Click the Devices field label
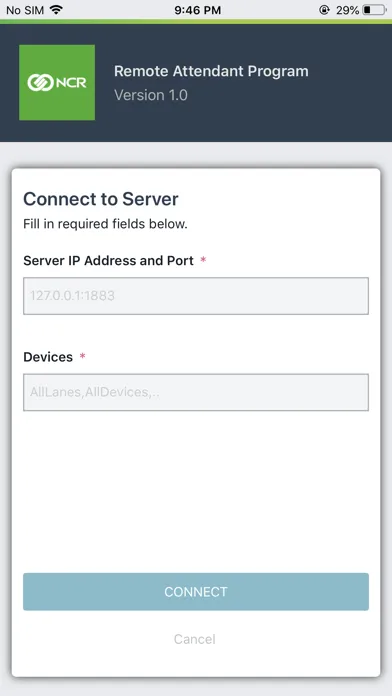 (48, 357)
